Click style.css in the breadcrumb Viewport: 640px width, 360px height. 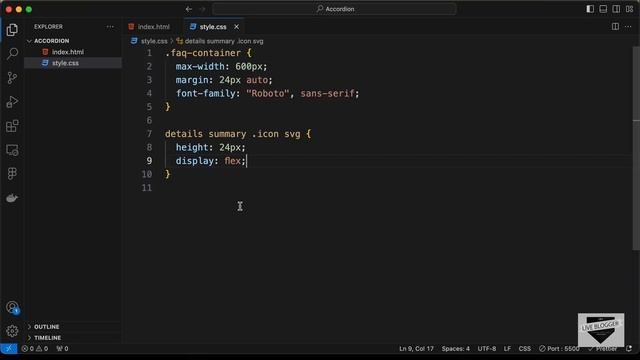pyautogui.click(x=154, y=41)
